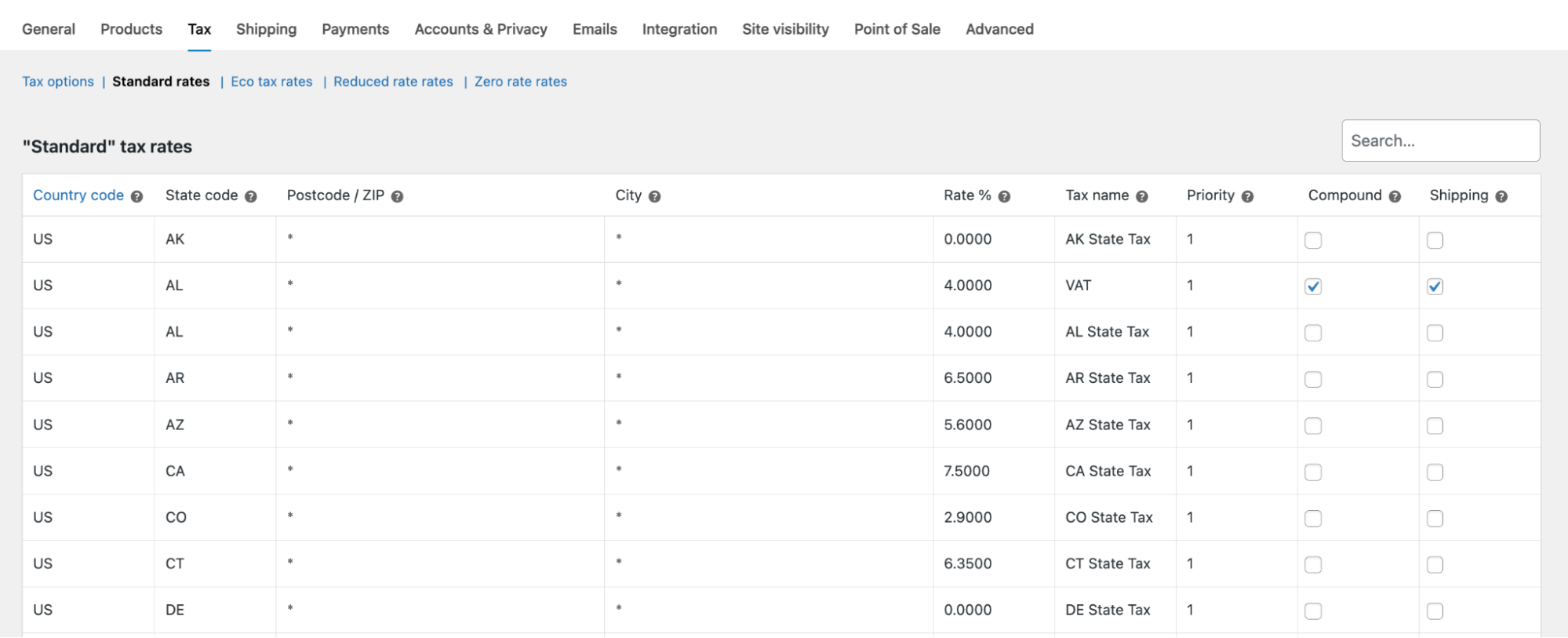Viewport: 1568px width, 638px height.
Task: Open the General settings tab
Action: pos(49,29)
